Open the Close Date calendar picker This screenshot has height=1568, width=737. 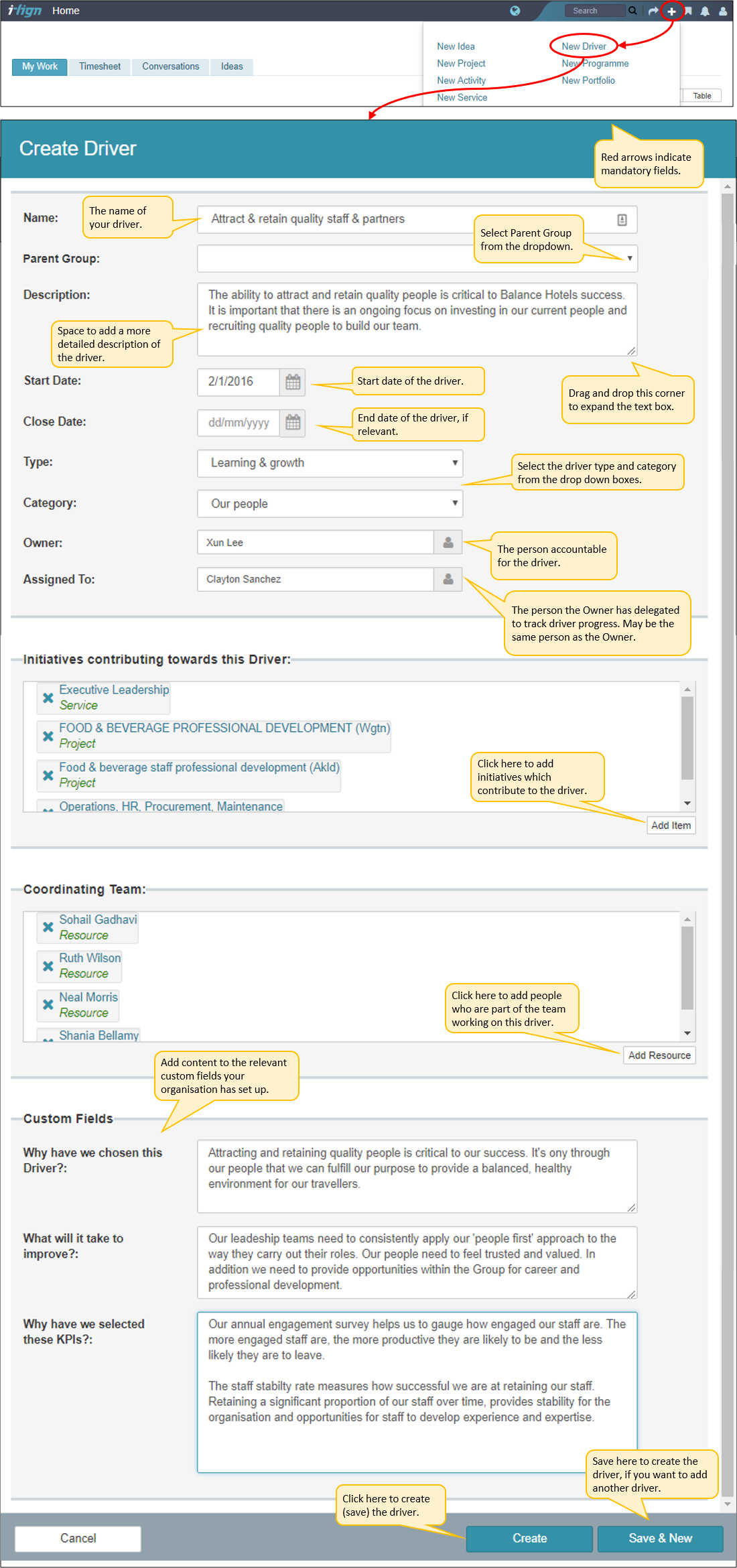(x=293, y=423)
